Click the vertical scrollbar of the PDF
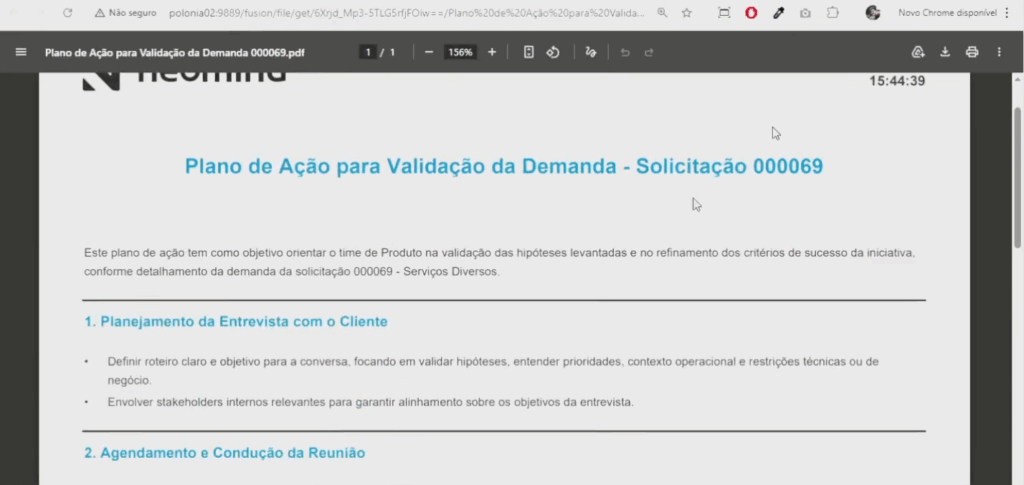Image resolution: width=1024 pixels, height=485 pixels. (x=1018, y=180)
